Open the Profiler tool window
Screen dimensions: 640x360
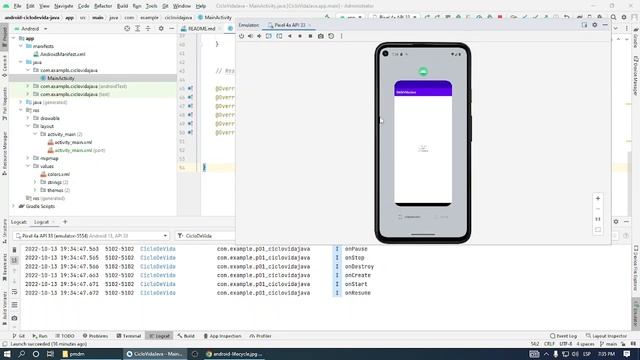[260, 336]
